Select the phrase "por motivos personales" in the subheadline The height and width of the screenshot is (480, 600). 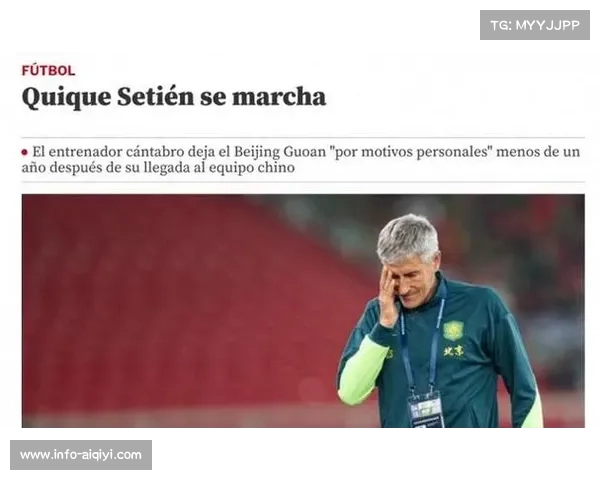click(412, 152)
